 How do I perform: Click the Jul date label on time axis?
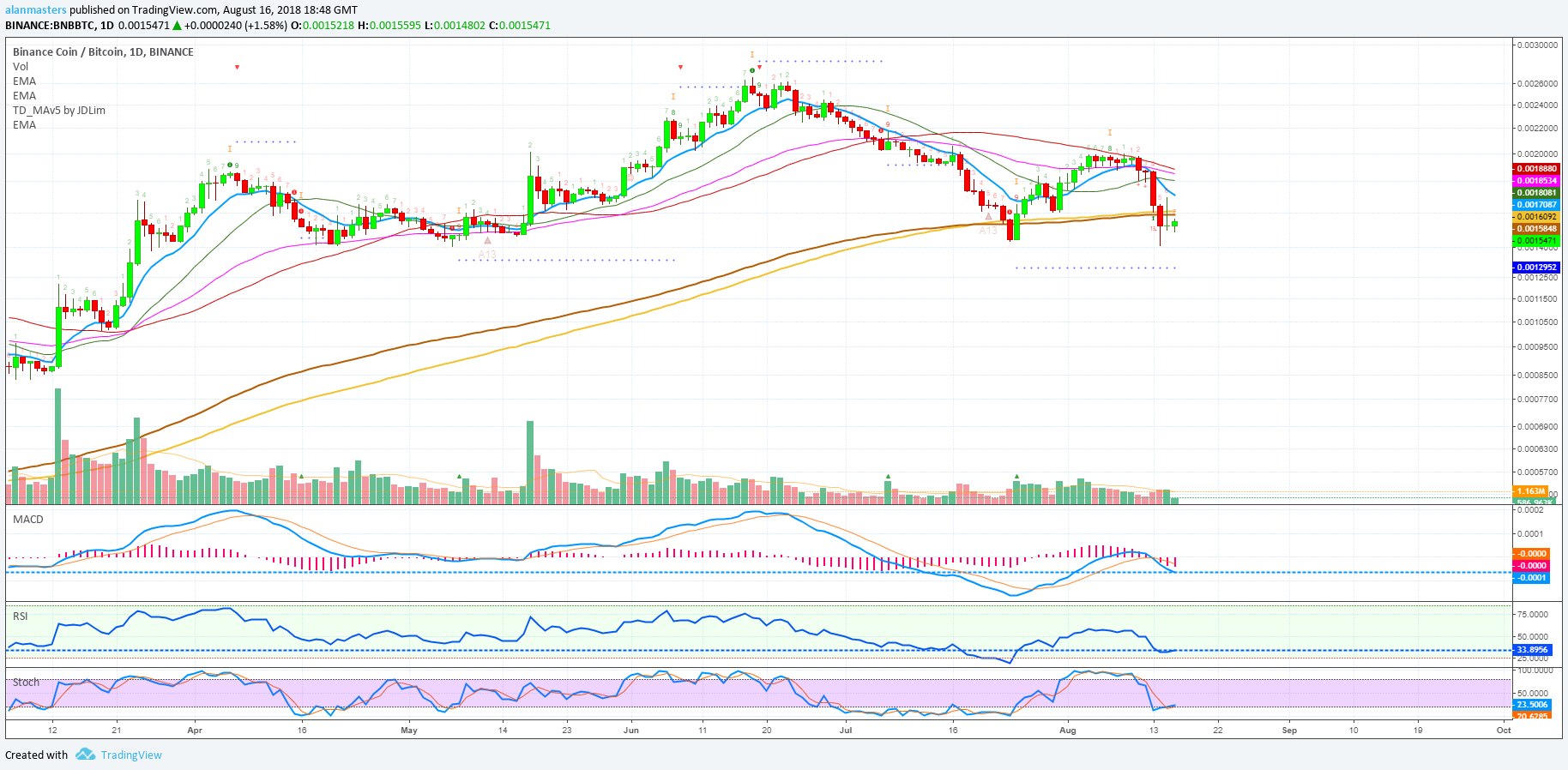point(846,731)
